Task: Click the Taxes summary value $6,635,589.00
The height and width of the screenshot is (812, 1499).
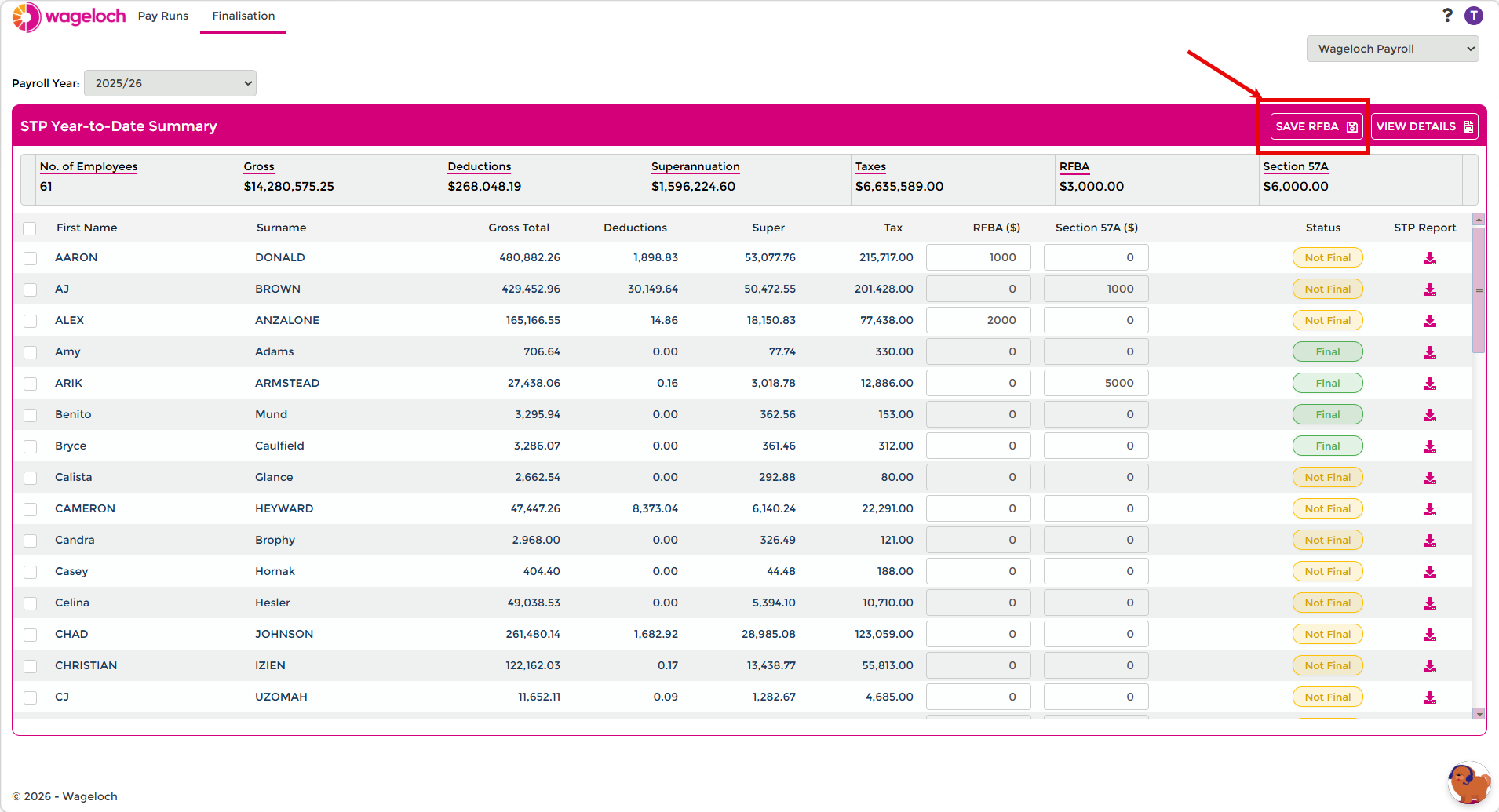Action: coord(899,187)
